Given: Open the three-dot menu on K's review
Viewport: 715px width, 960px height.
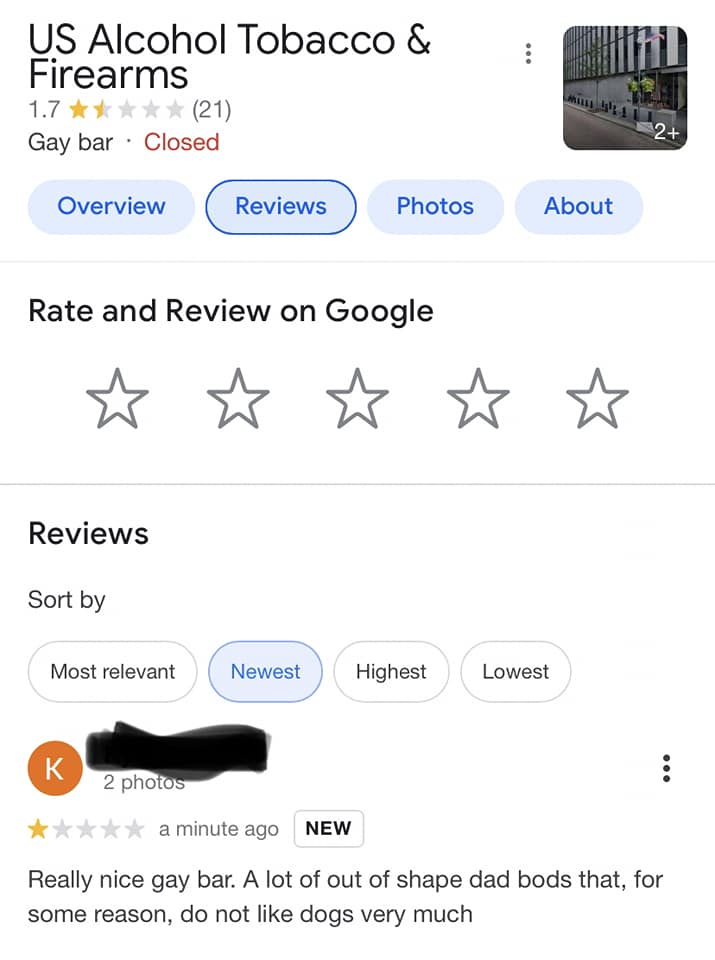Looking at the screenshot, I should [667, 768].
